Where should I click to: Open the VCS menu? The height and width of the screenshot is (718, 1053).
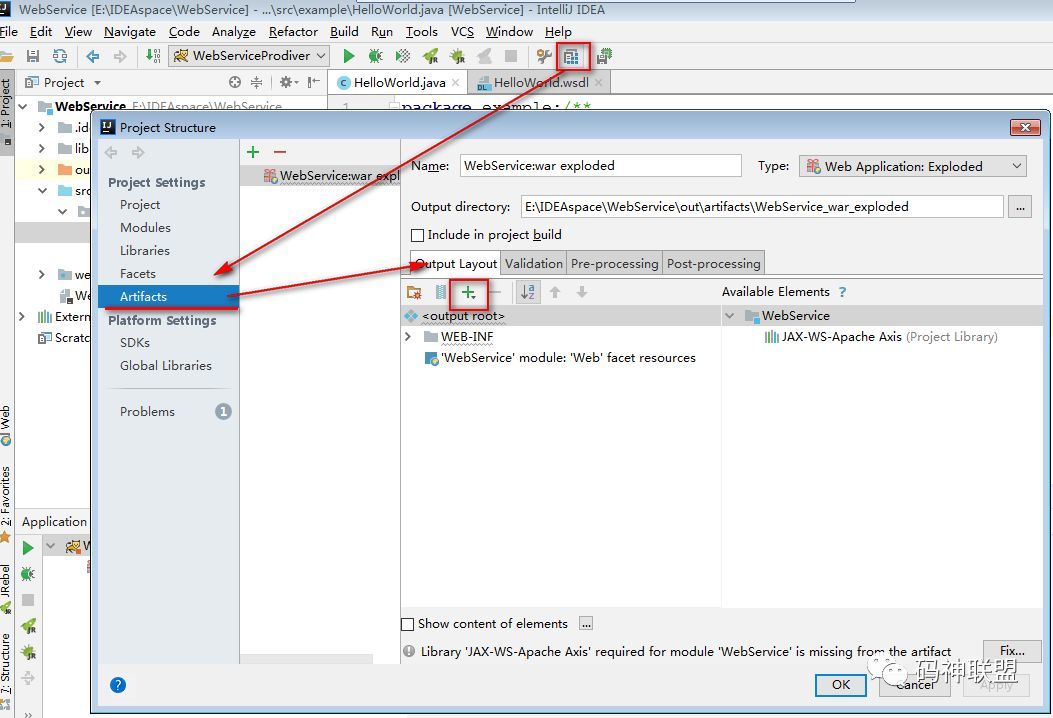pos(462,32)
